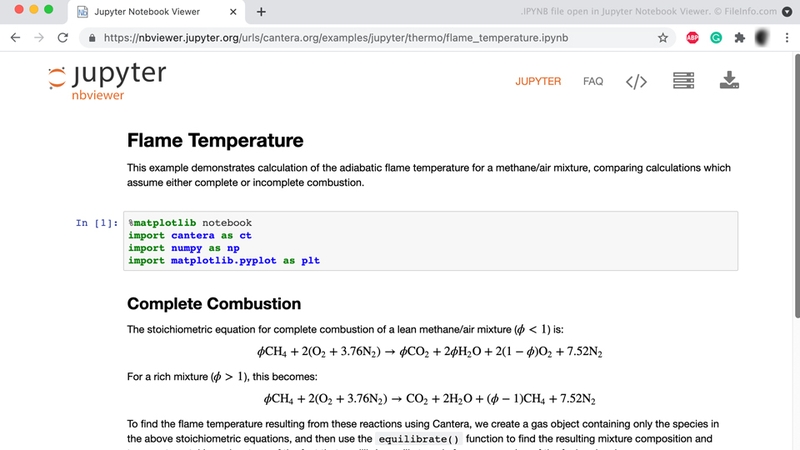The height and width of the screenshot is (450, 800).
Task: Click the stacked server rows icon
Action: (x=683, y=81)
